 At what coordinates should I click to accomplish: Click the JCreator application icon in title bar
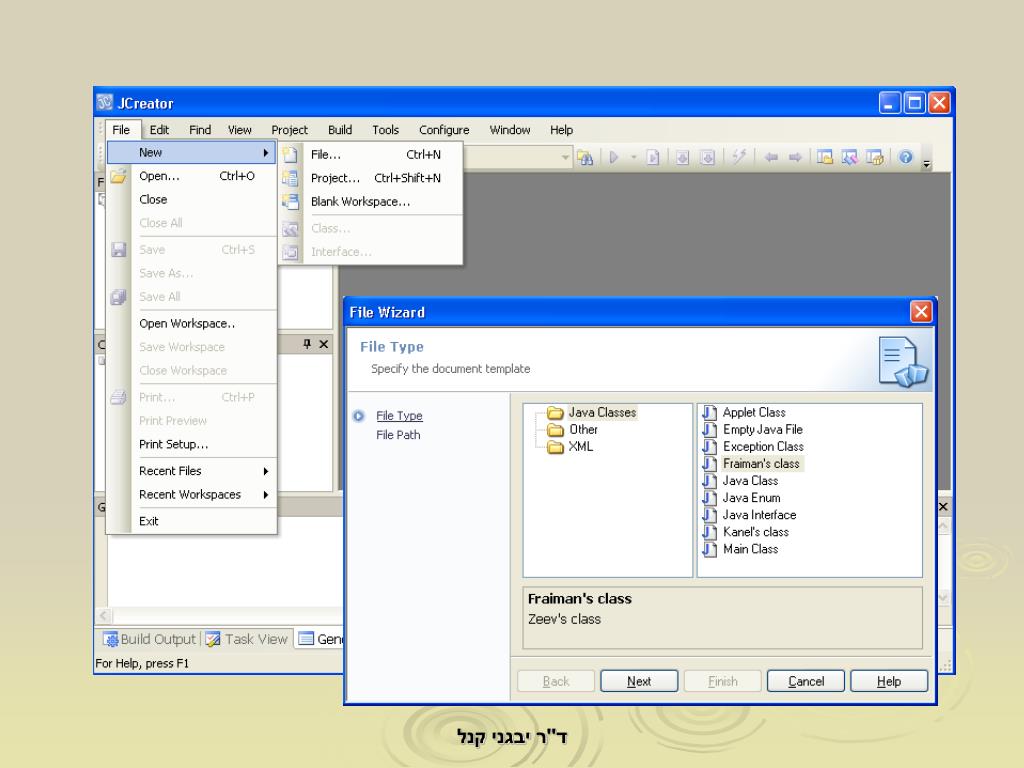pos(104,103)
